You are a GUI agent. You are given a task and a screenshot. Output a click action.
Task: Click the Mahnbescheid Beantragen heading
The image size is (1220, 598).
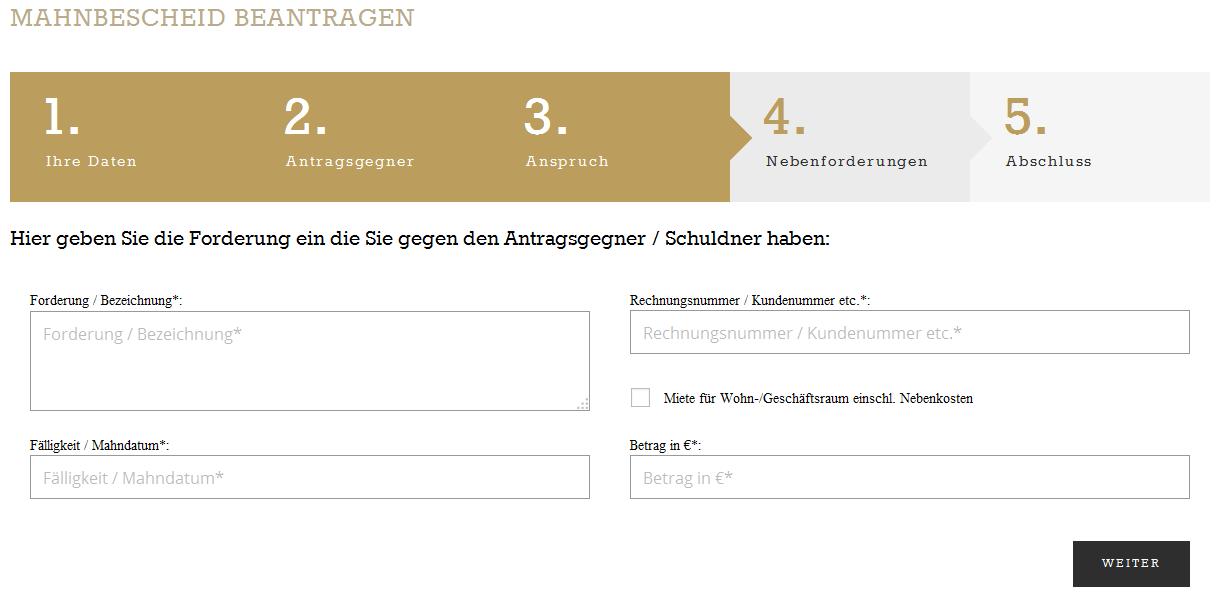212,18
